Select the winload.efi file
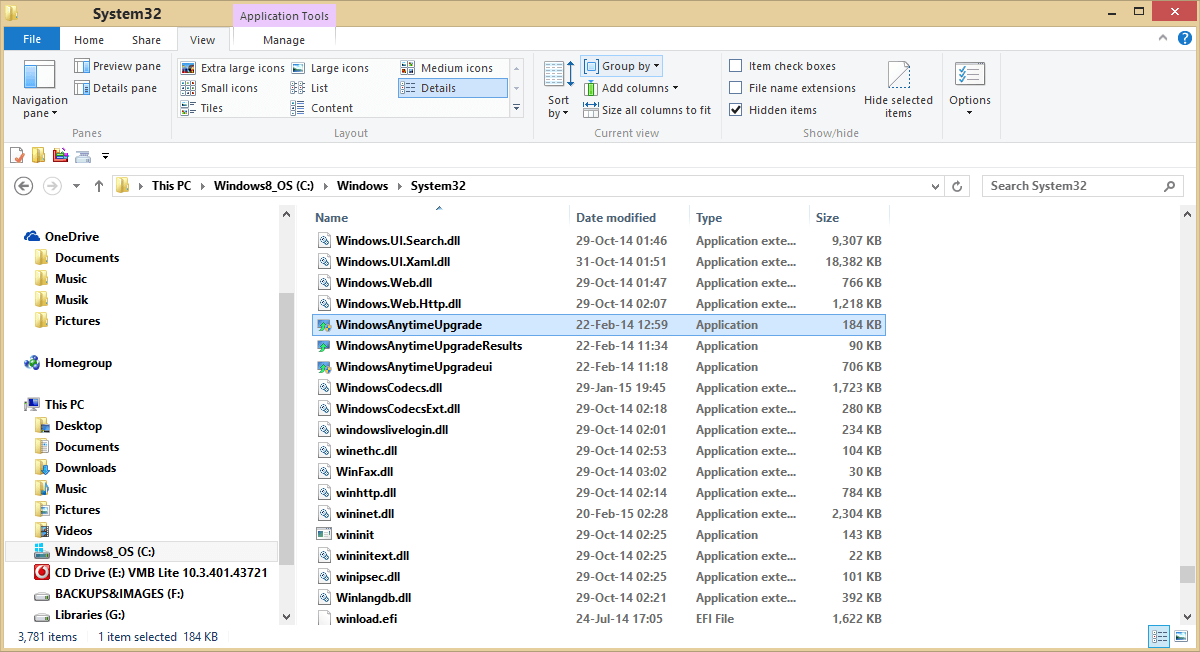The width and height of the screenshot is (1200, 652). [x=598, y=619]
